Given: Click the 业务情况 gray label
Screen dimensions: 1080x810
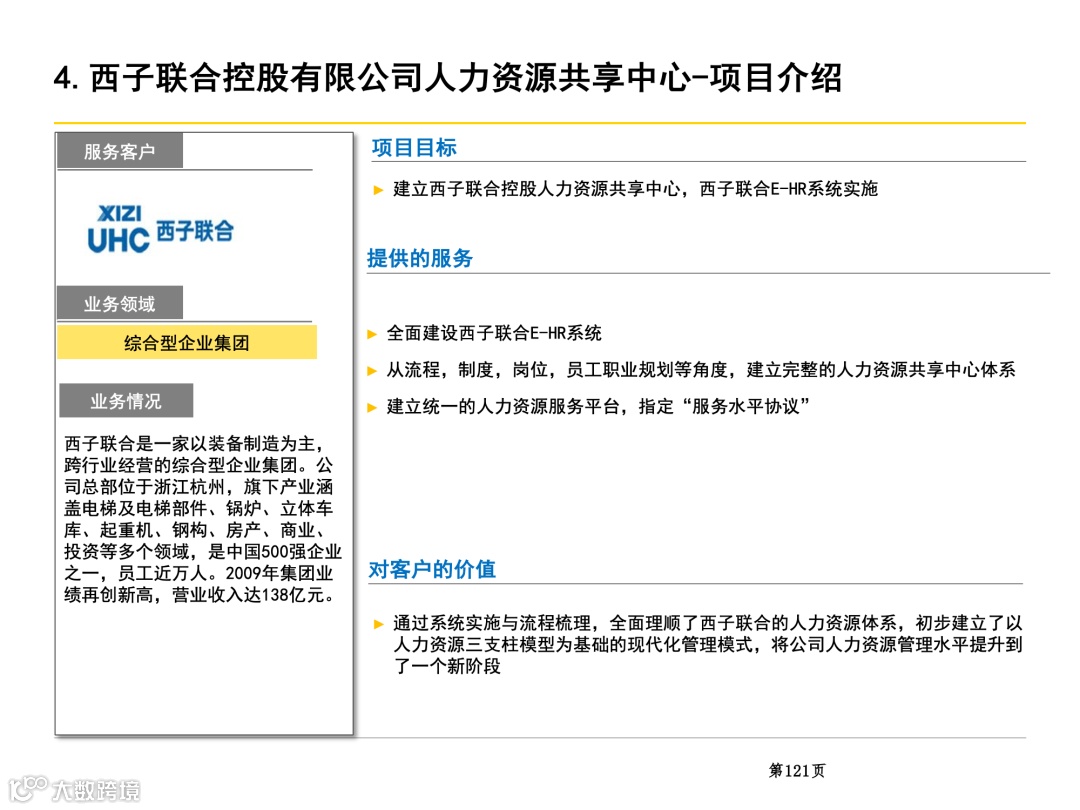Looking at the screenshot, I should point(125,401).
